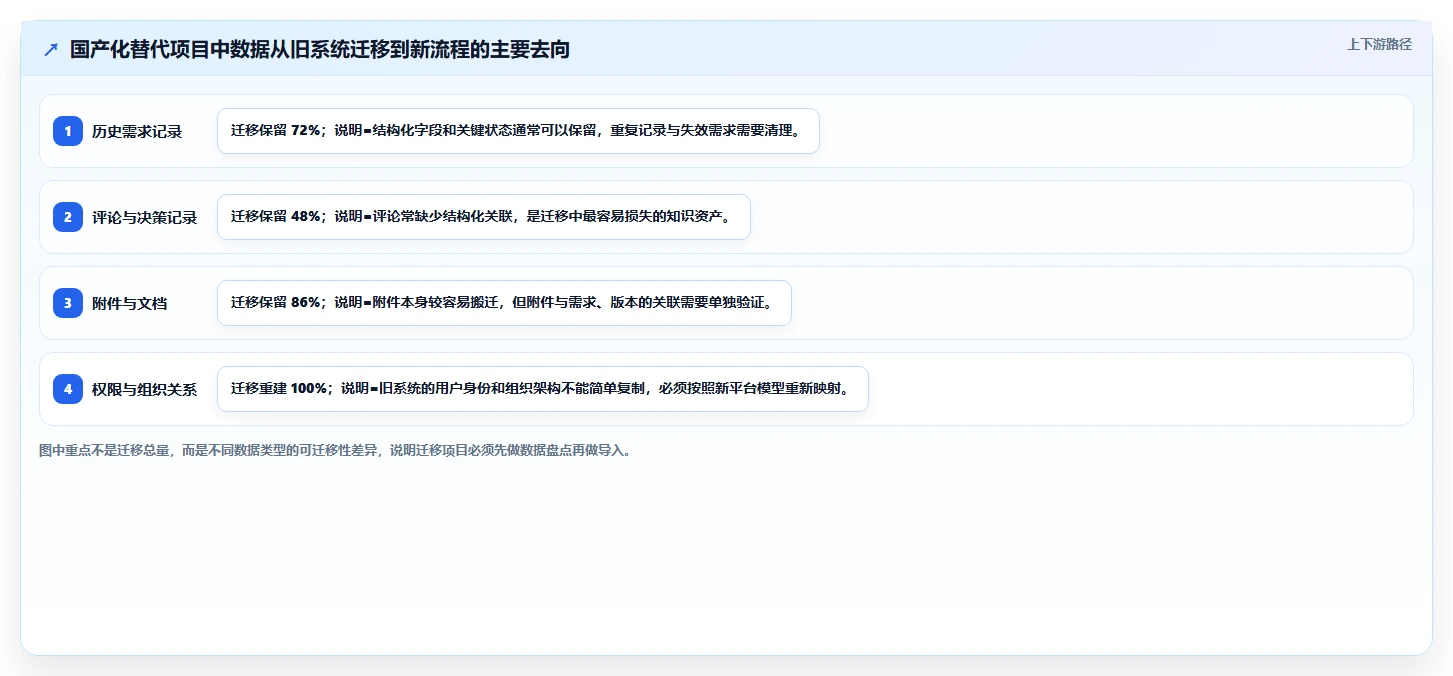Click the number 3 badge for 附件与文档
This screenshot has height=676, width=1453.
point(68,303)
